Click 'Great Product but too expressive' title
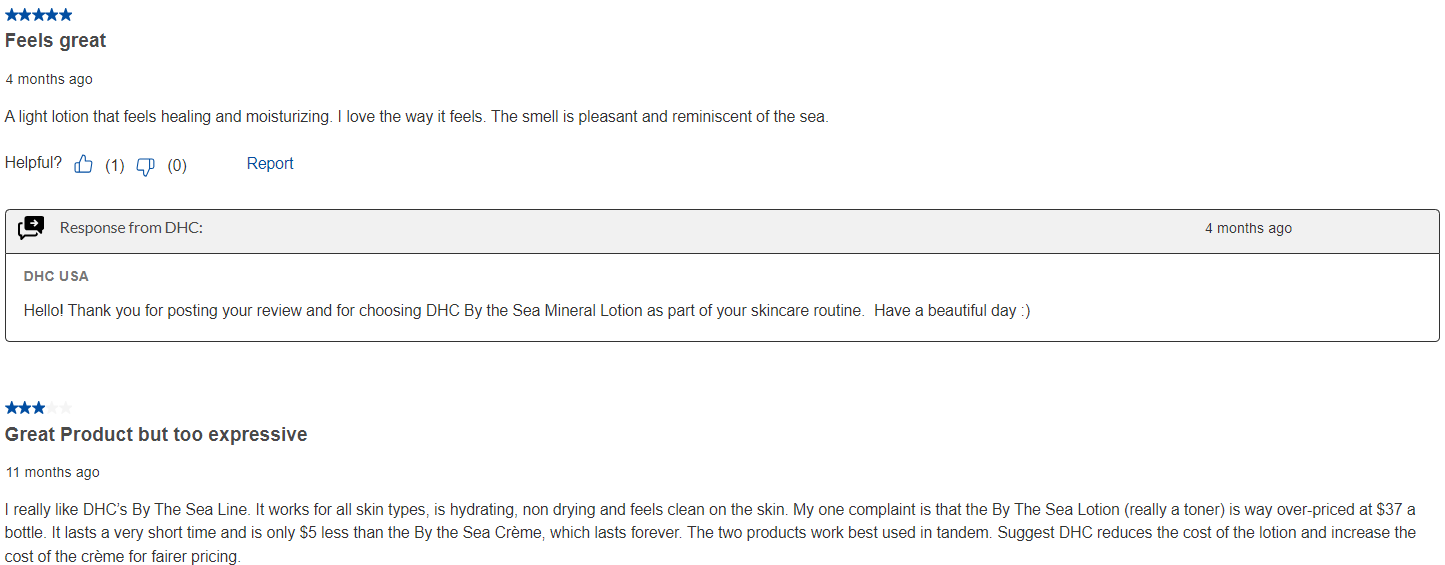 pos(156,435)
